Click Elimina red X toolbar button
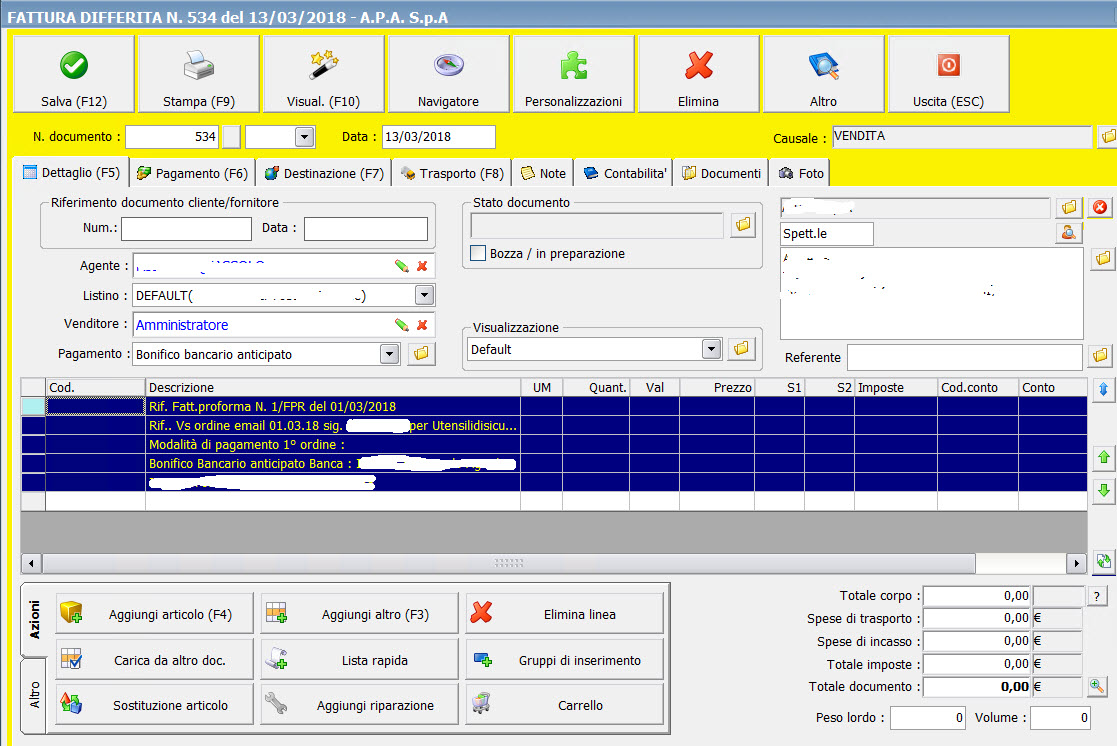 699,74
